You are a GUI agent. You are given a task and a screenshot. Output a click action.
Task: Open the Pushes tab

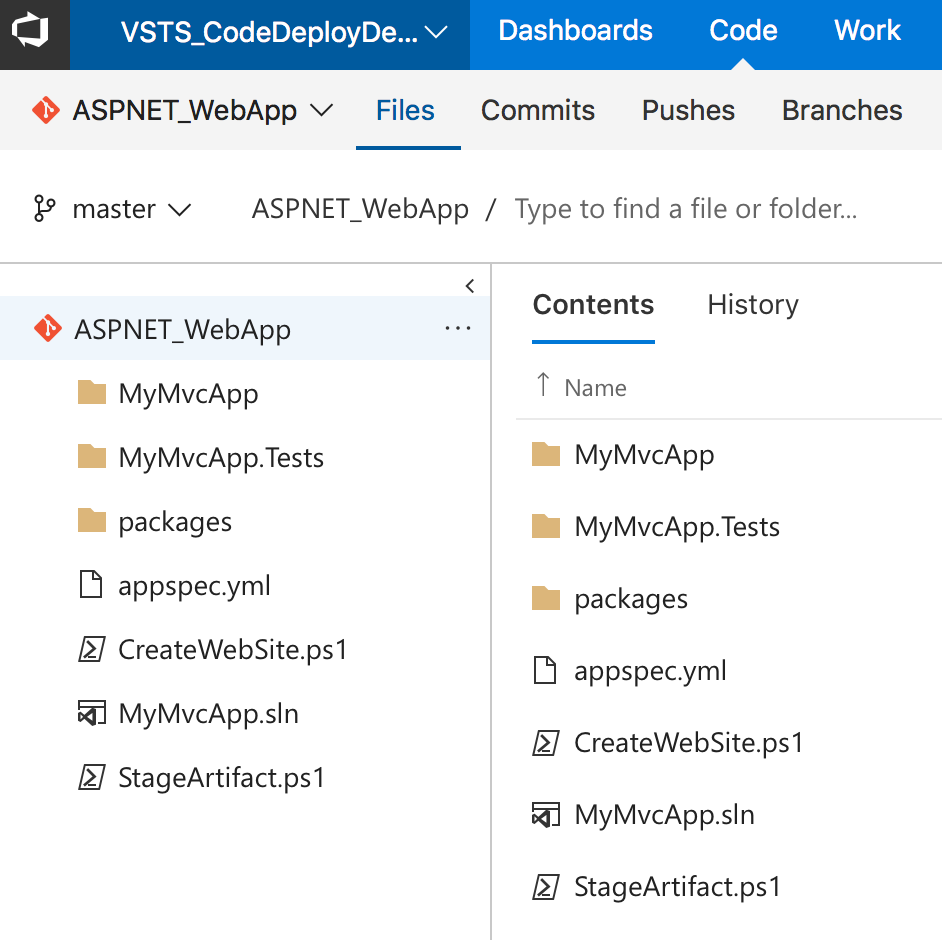coord(688,111)
